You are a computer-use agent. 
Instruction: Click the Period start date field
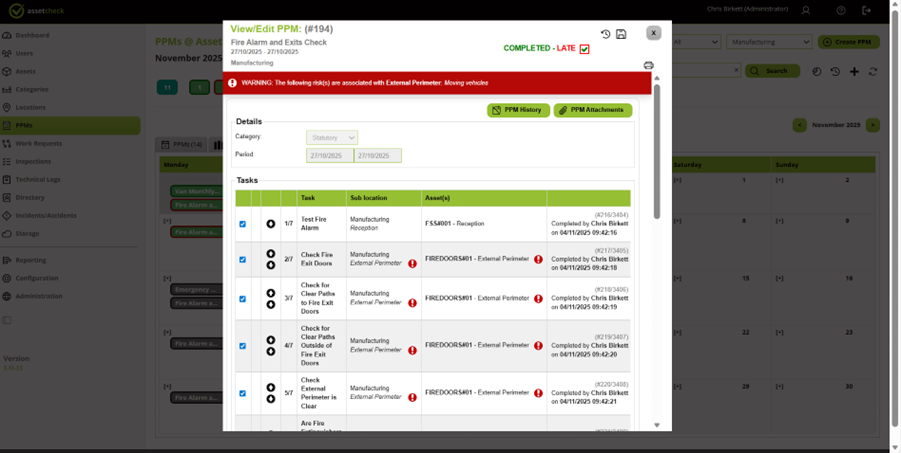pyautogui.click(x=329, y=155)
